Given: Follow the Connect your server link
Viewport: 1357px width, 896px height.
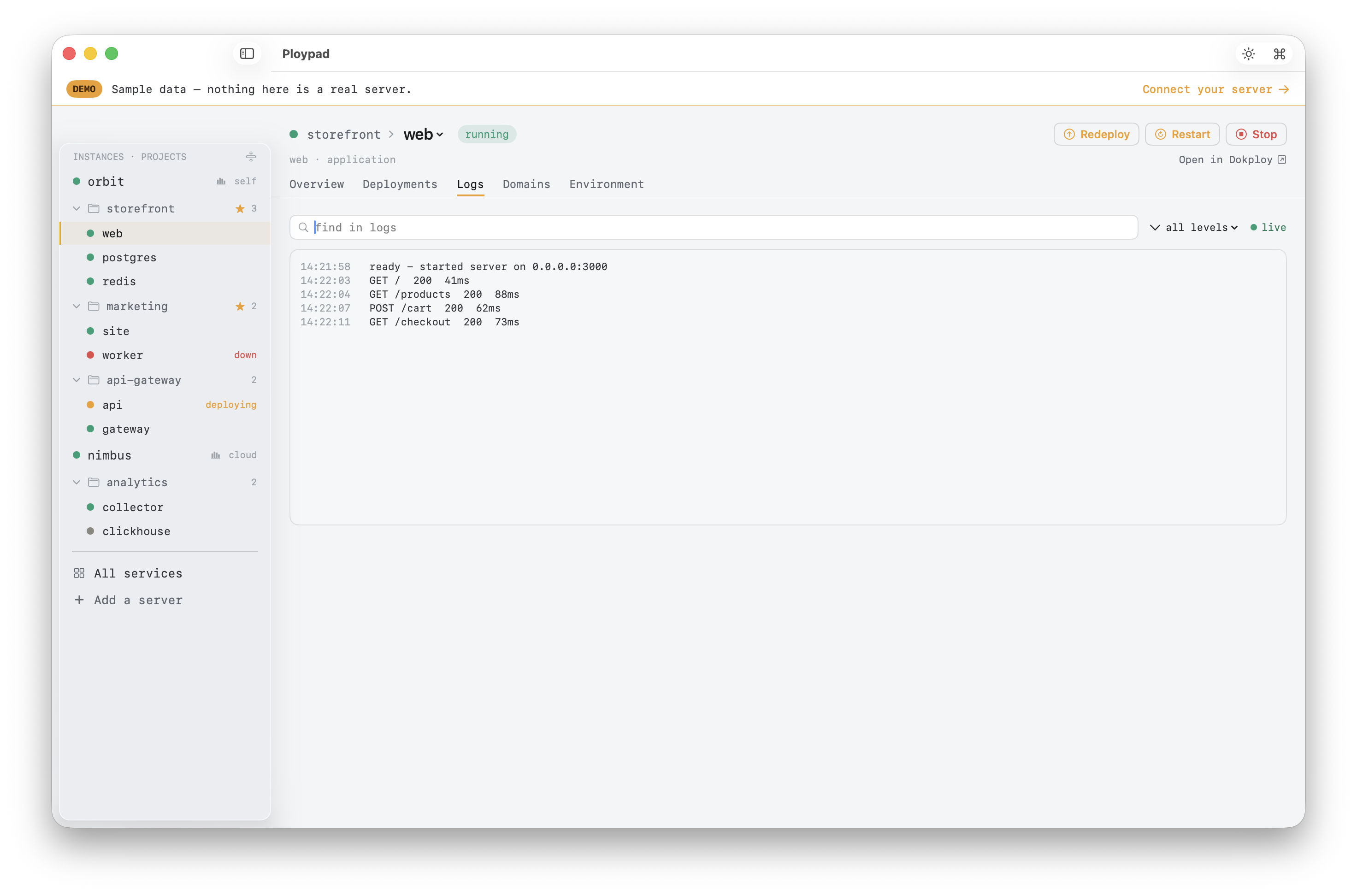Looking at the screenshot, I should [1215, 90].
